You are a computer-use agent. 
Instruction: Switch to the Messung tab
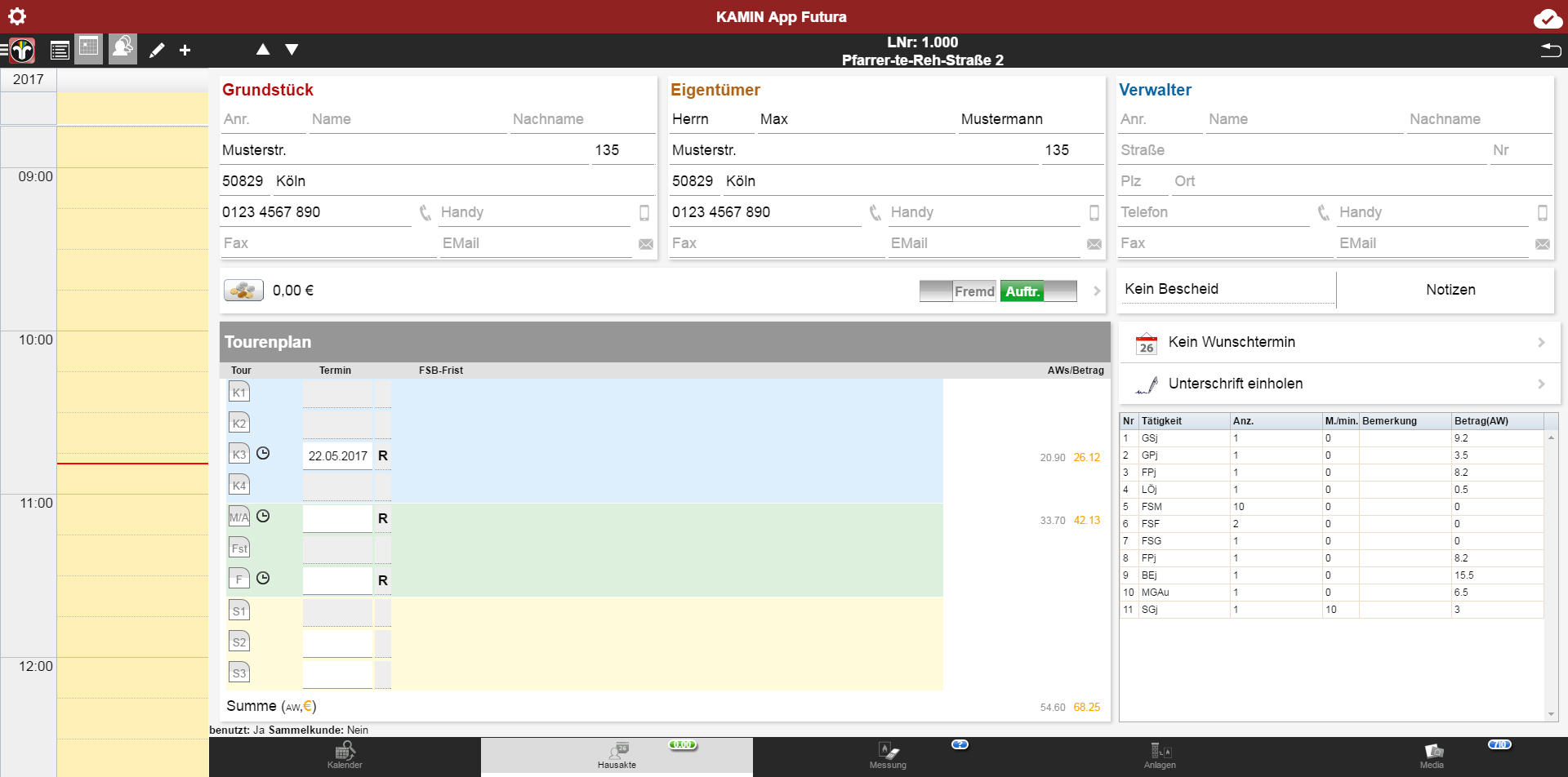point(888,756)
